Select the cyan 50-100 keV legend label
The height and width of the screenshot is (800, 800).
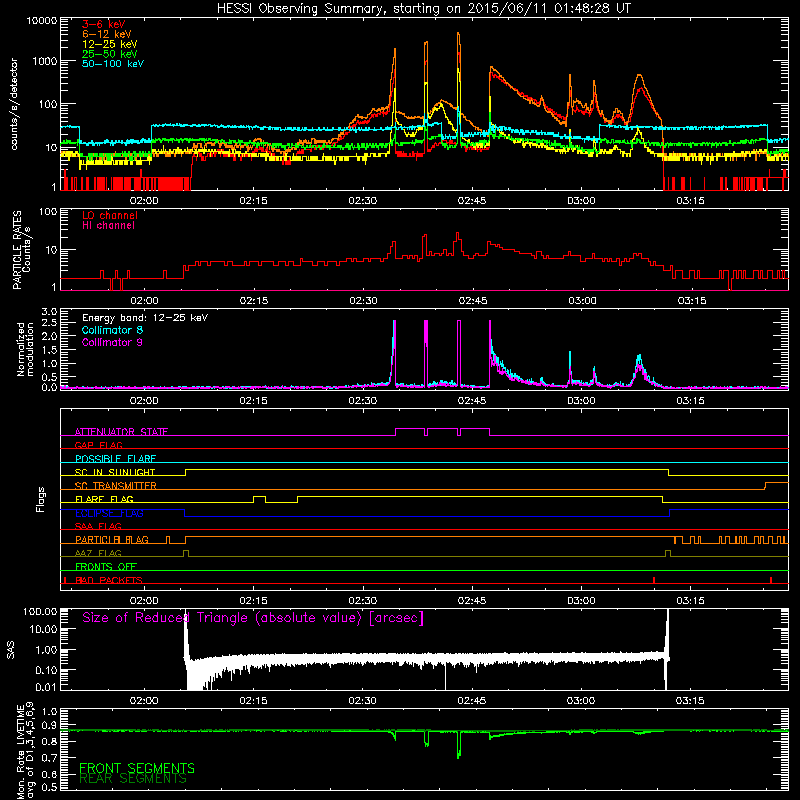tap(113, 63)
